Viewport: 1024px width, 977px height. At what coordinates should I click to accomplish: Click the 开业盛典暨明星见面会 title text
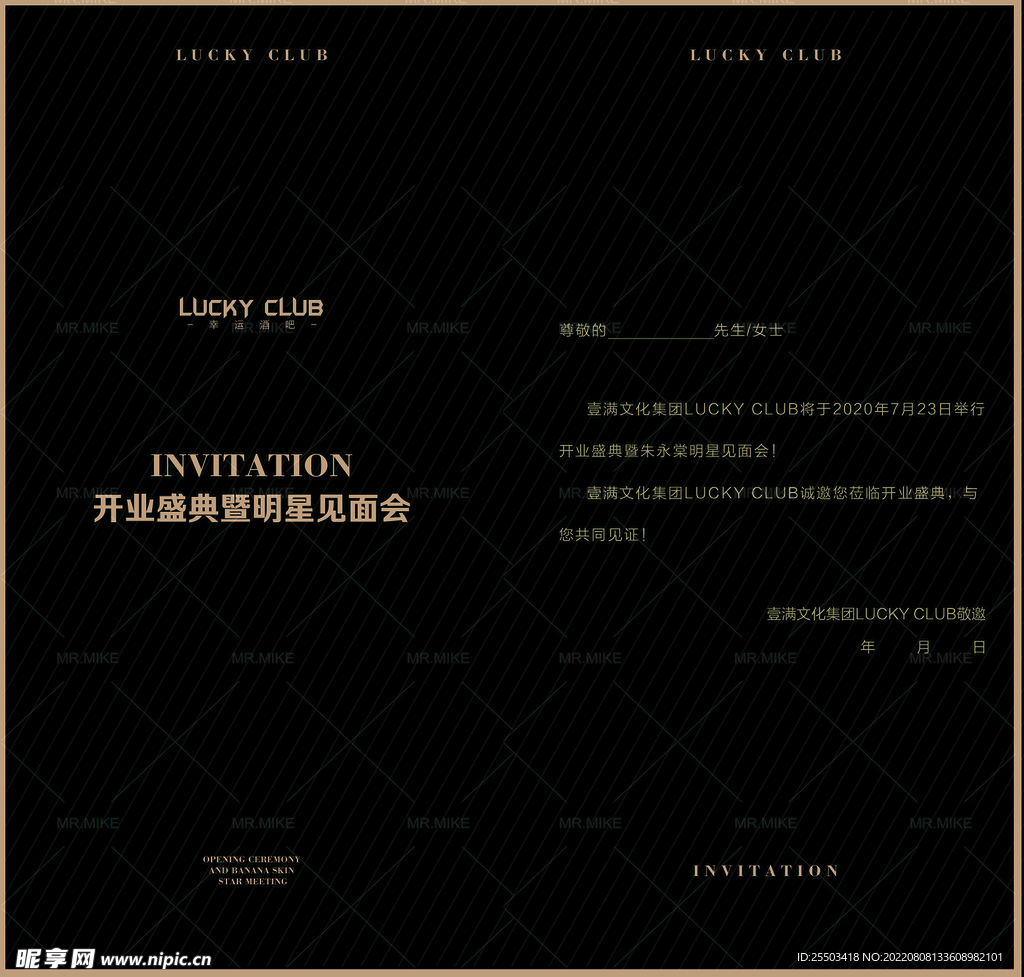point(251,510)
